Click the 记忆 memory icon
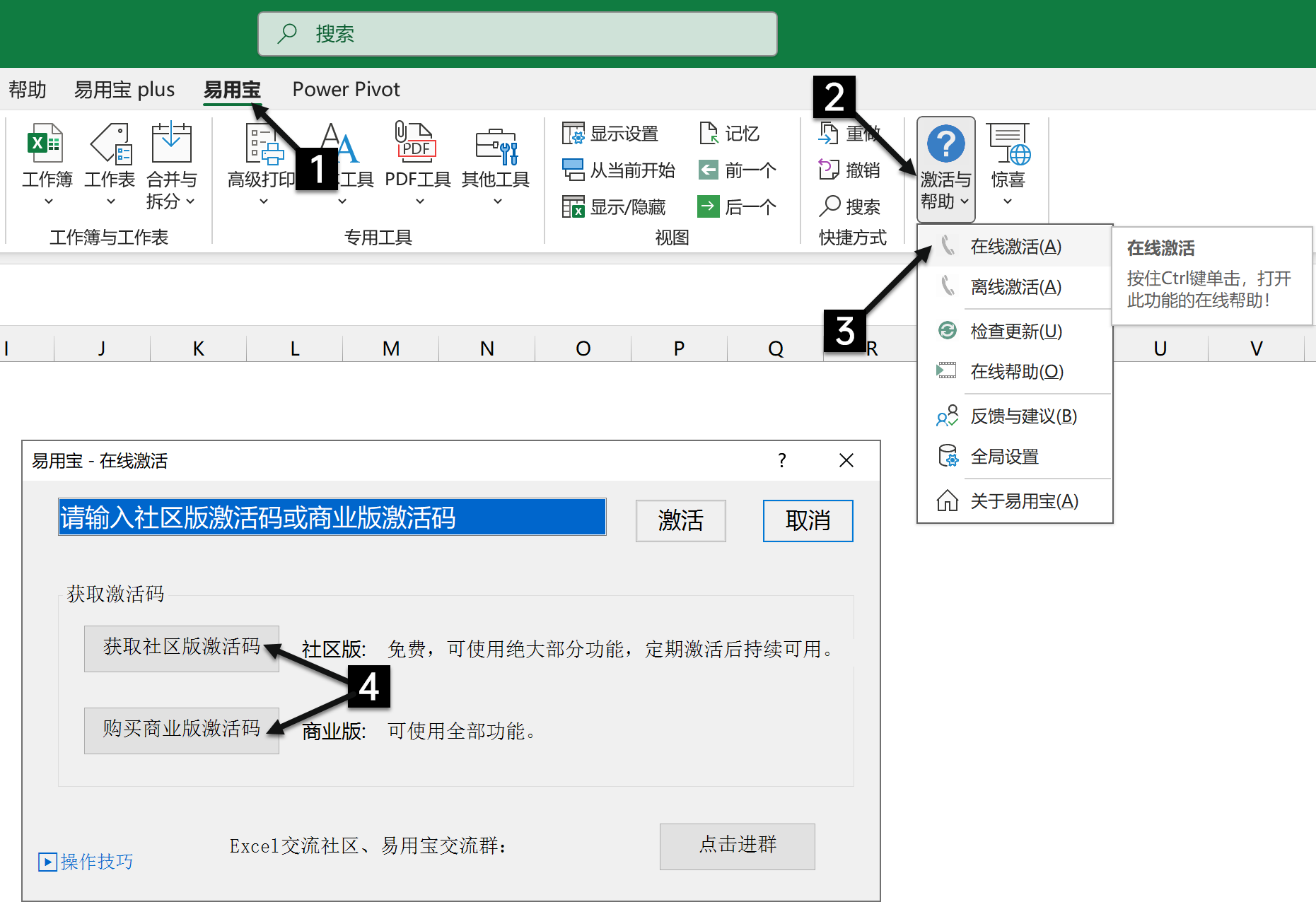Screen dimensions: 1316x902 pos(709,133)
